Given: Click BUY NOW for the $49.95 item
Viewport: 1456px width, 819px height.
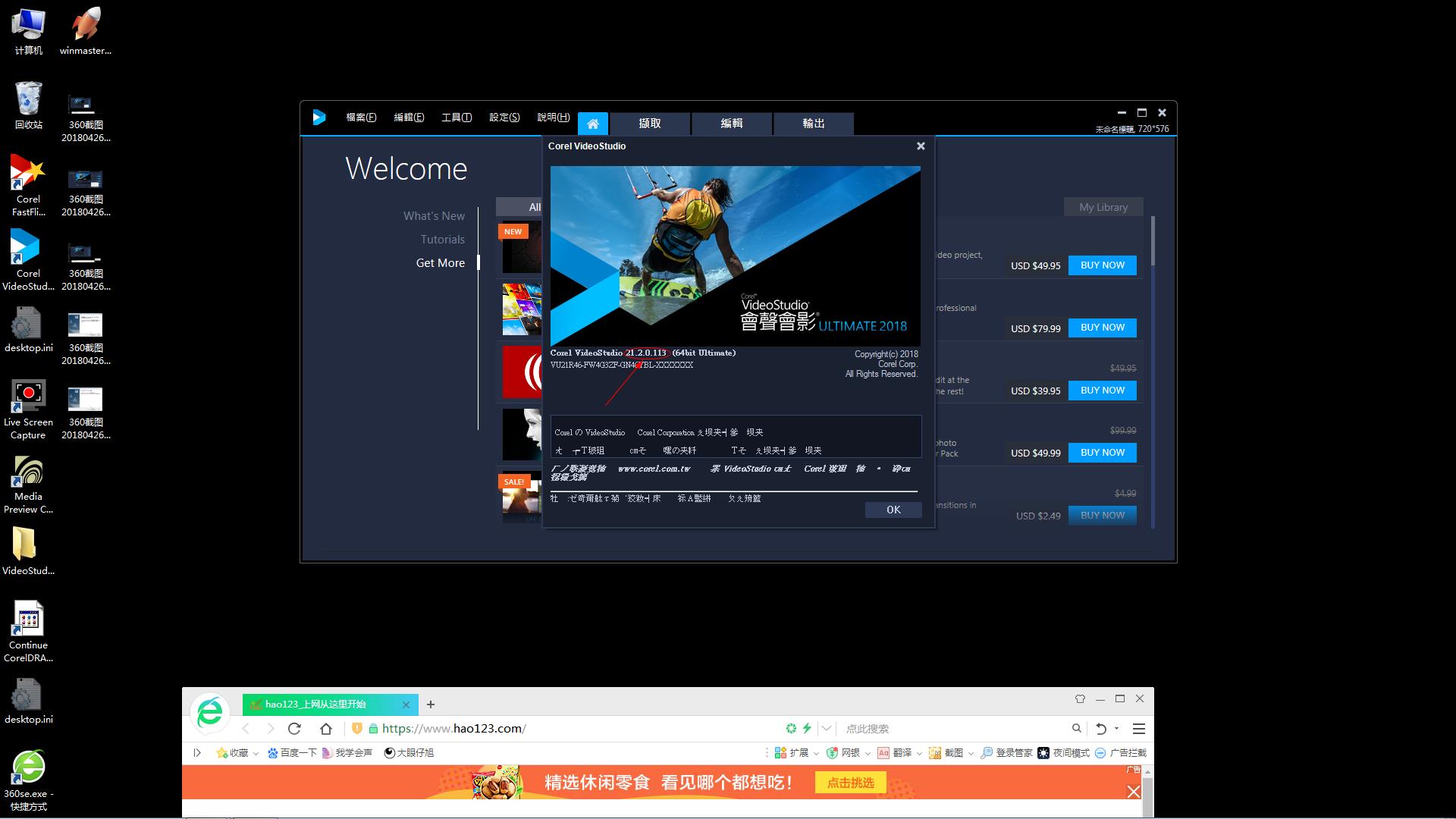Looking at the screenshot, I should [x=1103, y=265].
